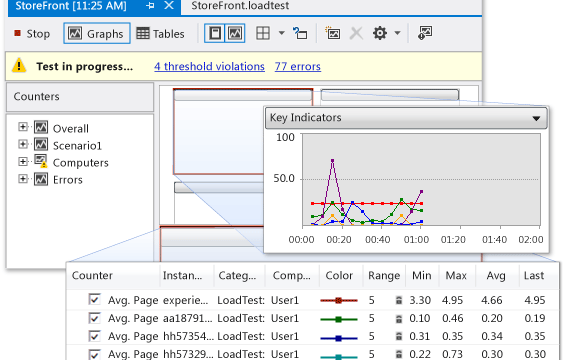Open the Key Indicators graph dropdown
564x360 pixels.
click(536, 118)
